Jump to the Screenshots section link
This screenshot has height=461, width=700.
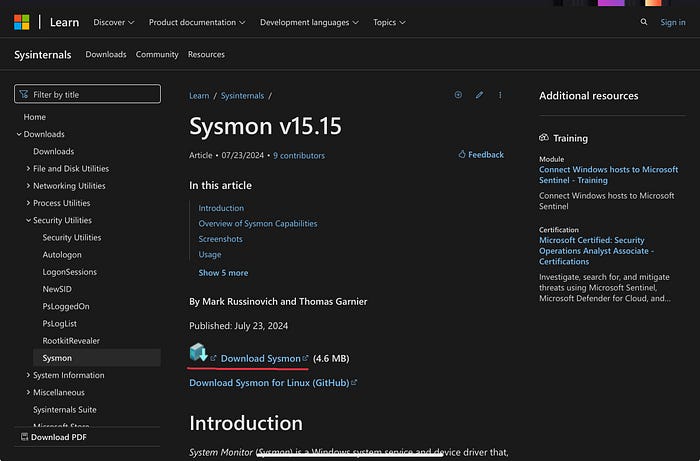(x=221, y=239)
